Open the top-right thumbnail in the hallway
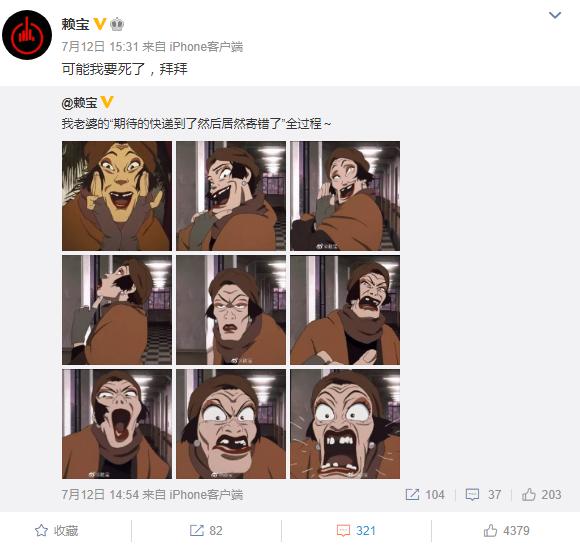The image size is (580, 546). pyautogui.click(x=345, y=196)
